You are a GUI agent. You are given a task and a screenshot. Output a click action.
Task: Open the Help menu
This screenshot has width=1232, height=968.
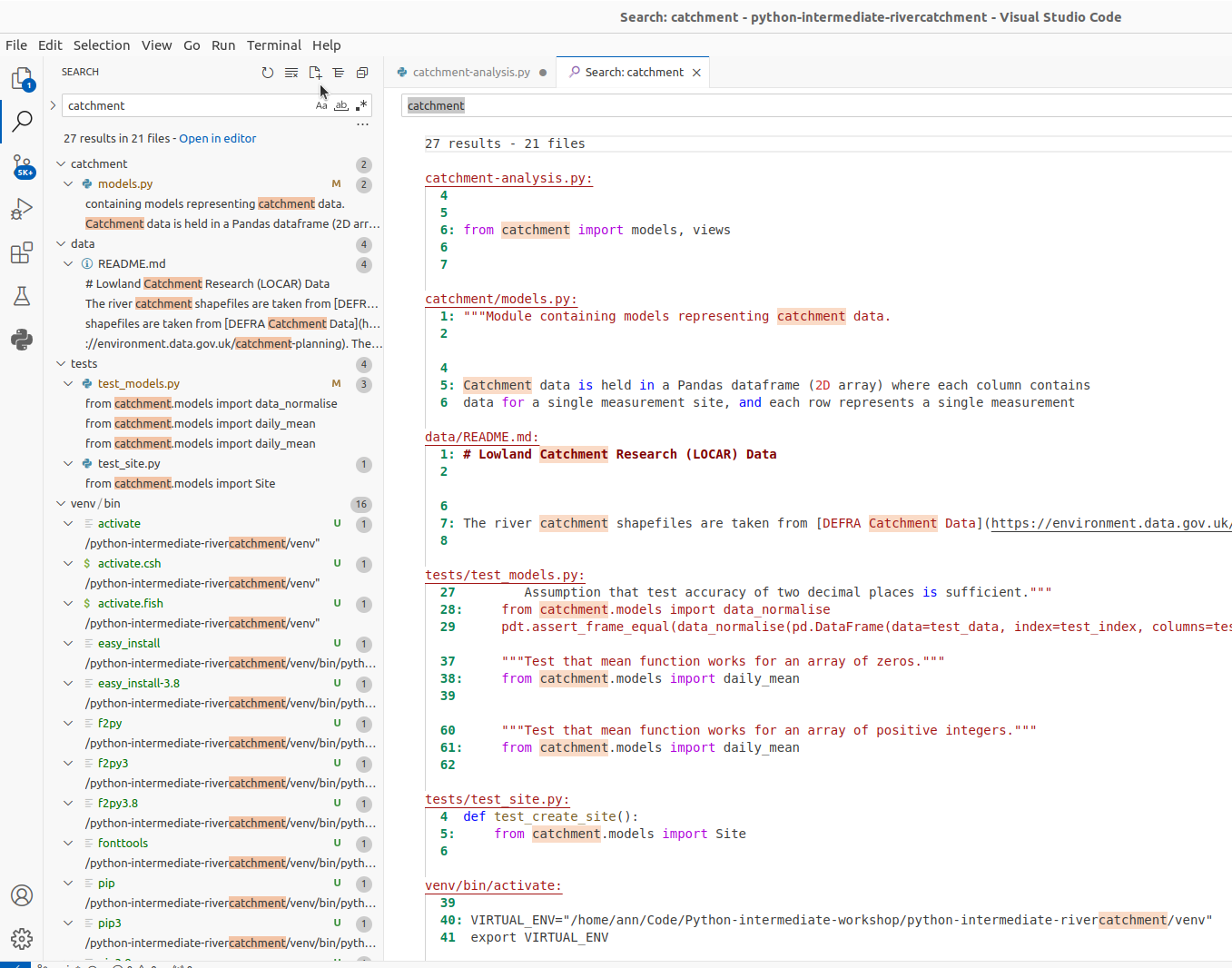pos(327,45)
